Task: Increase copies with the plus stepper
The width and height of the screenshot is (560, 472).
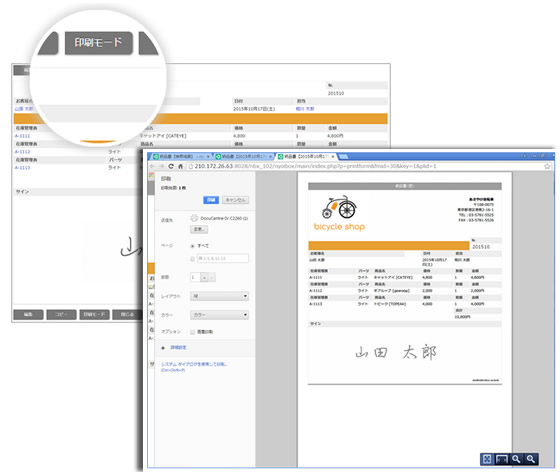Action: pyautogui.click(x=205, y=277)
